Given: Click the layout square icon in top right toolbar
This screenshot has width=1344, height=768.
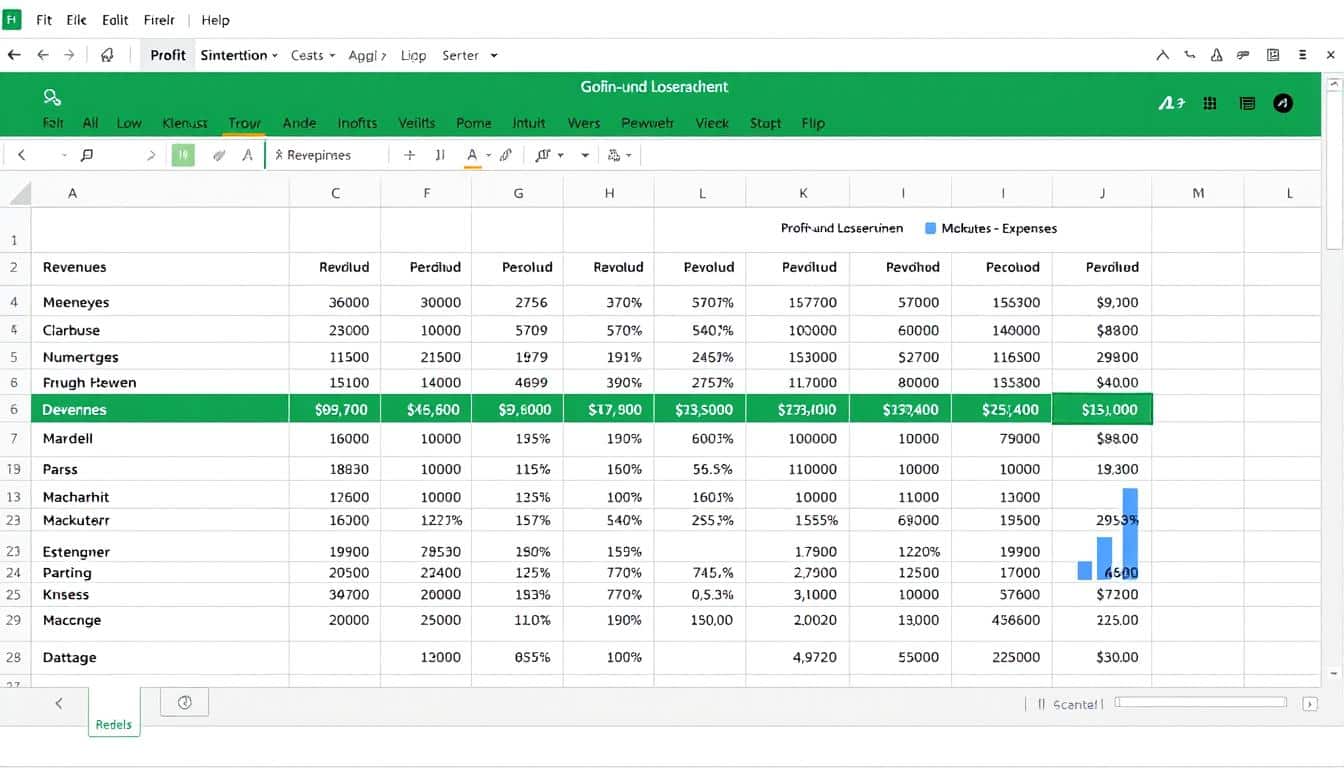Looking at the screenshot, I should click(x=1273, y=56).
